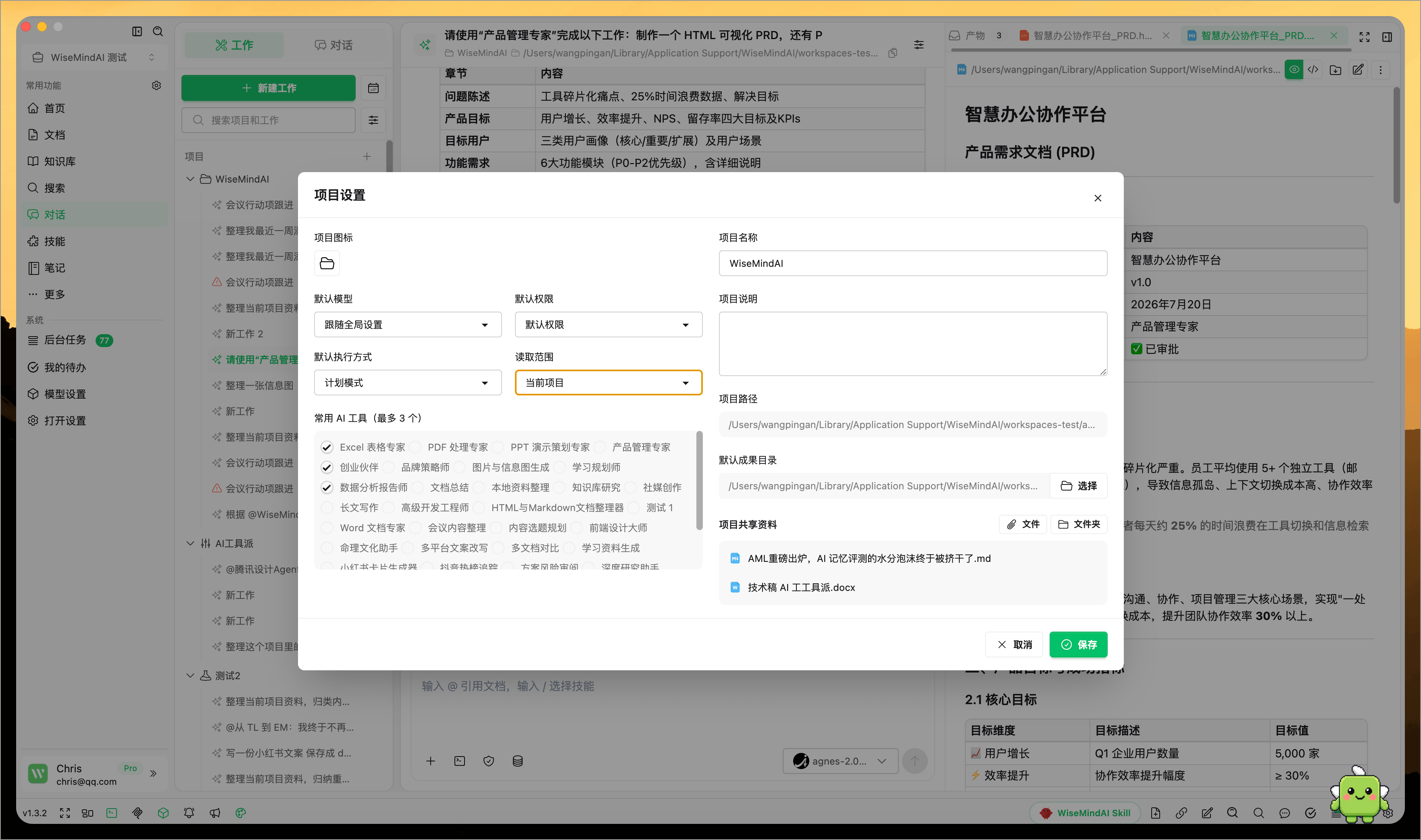This screenshot has width=1421, height=840.
Task: Click the chat bubble icon in bottom-right toolbar
Action: pyautogui.click(x=1285, y=813)
